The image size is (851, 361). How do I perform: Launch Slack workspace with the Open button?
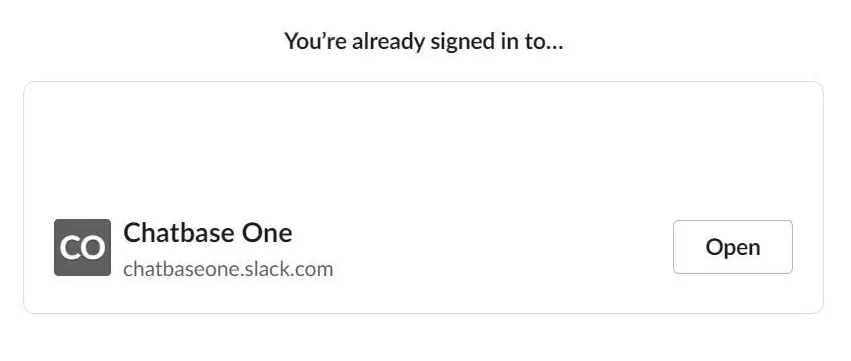click(733, 247)
